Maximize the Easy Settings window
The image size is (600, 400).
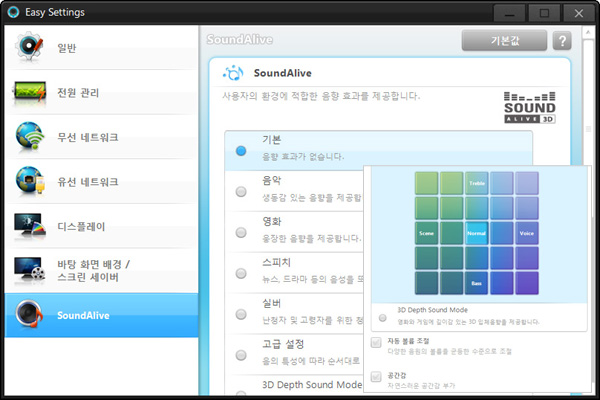(544, 13)
